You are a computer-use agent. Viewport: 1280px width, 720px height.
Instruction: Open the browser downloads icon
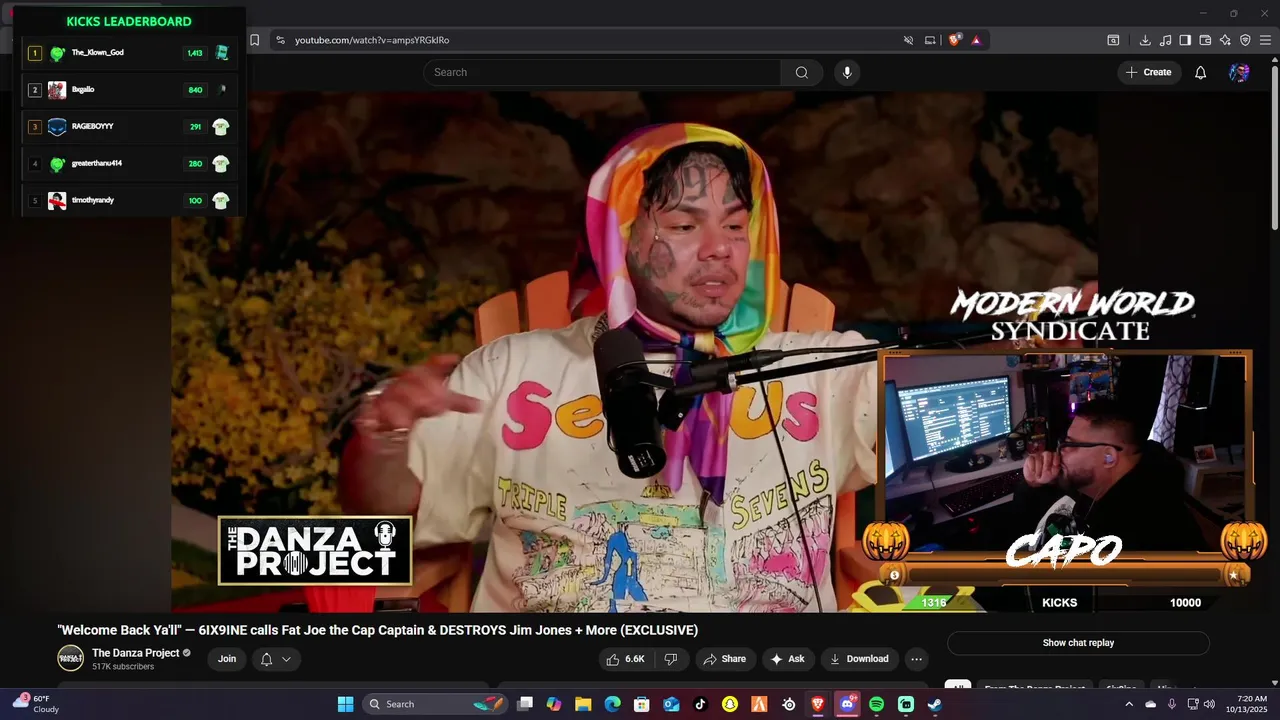pos(1145,40)
